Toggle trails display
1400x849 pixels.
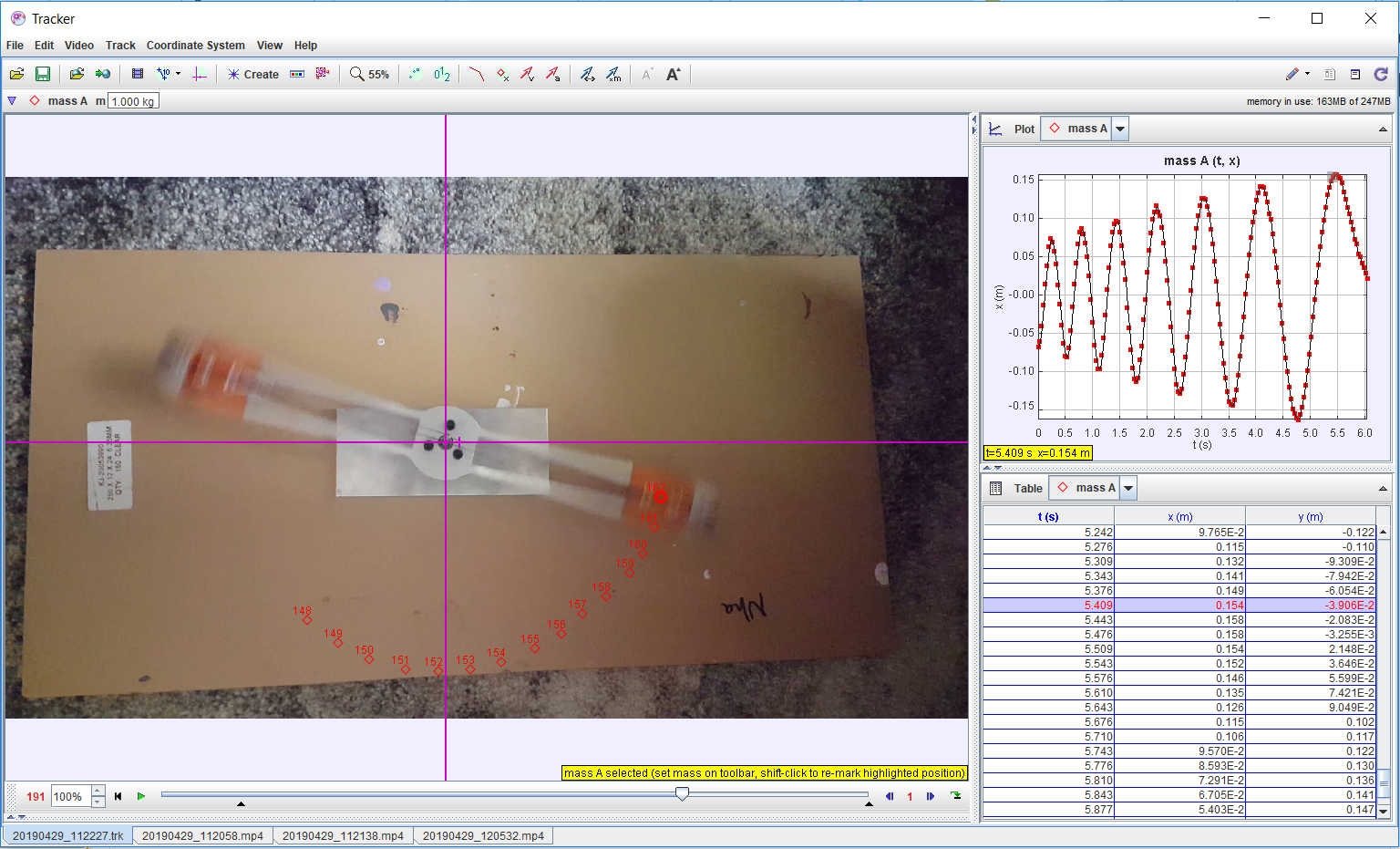pos(416,74)
